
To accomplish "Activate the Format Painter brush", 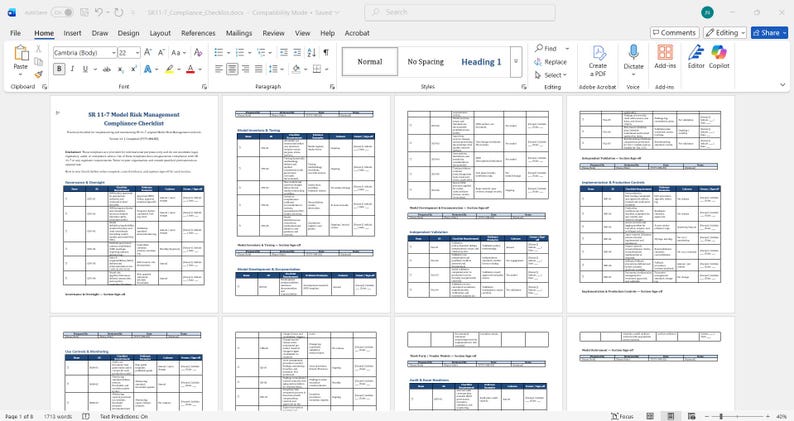I will (38, 74).
